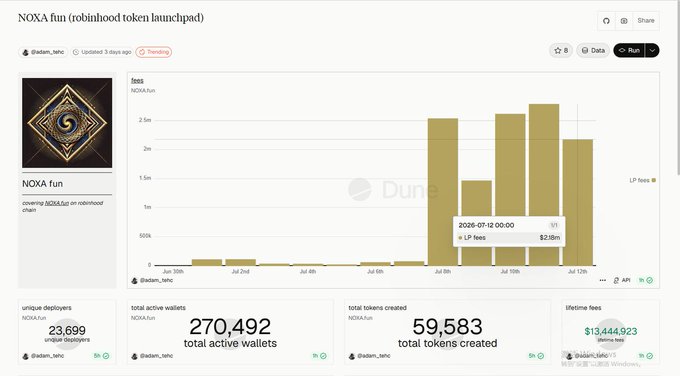This screenshot has width=680, height=376.
Task: Click the 59,583 total tokens created value
Action: click(x=448, y=327)
